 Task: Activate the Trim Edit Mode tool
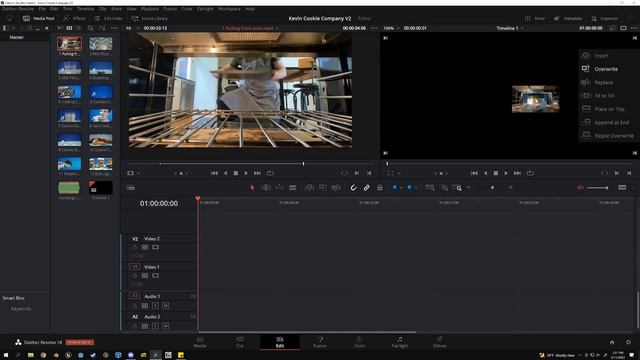pyautogui.click(x=266, y=188)
